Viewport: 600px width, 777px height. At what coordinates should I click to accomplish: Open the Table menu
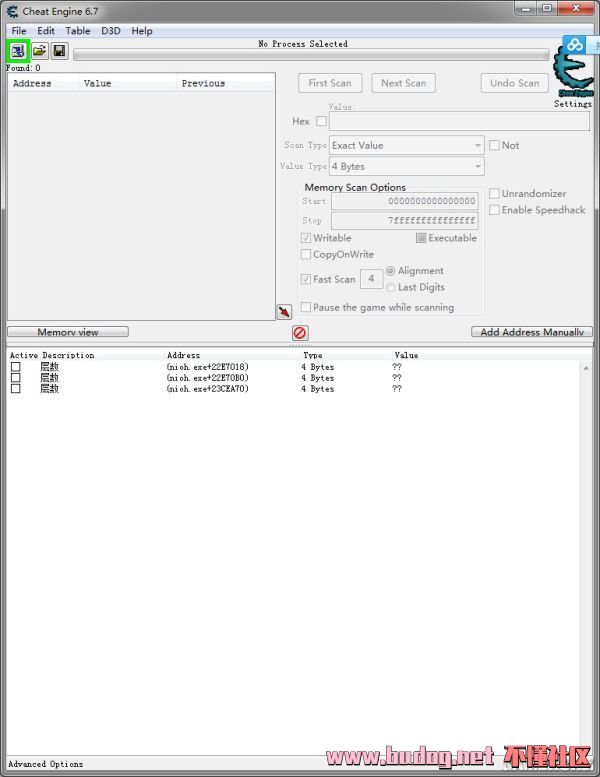(x=78, y=31)
